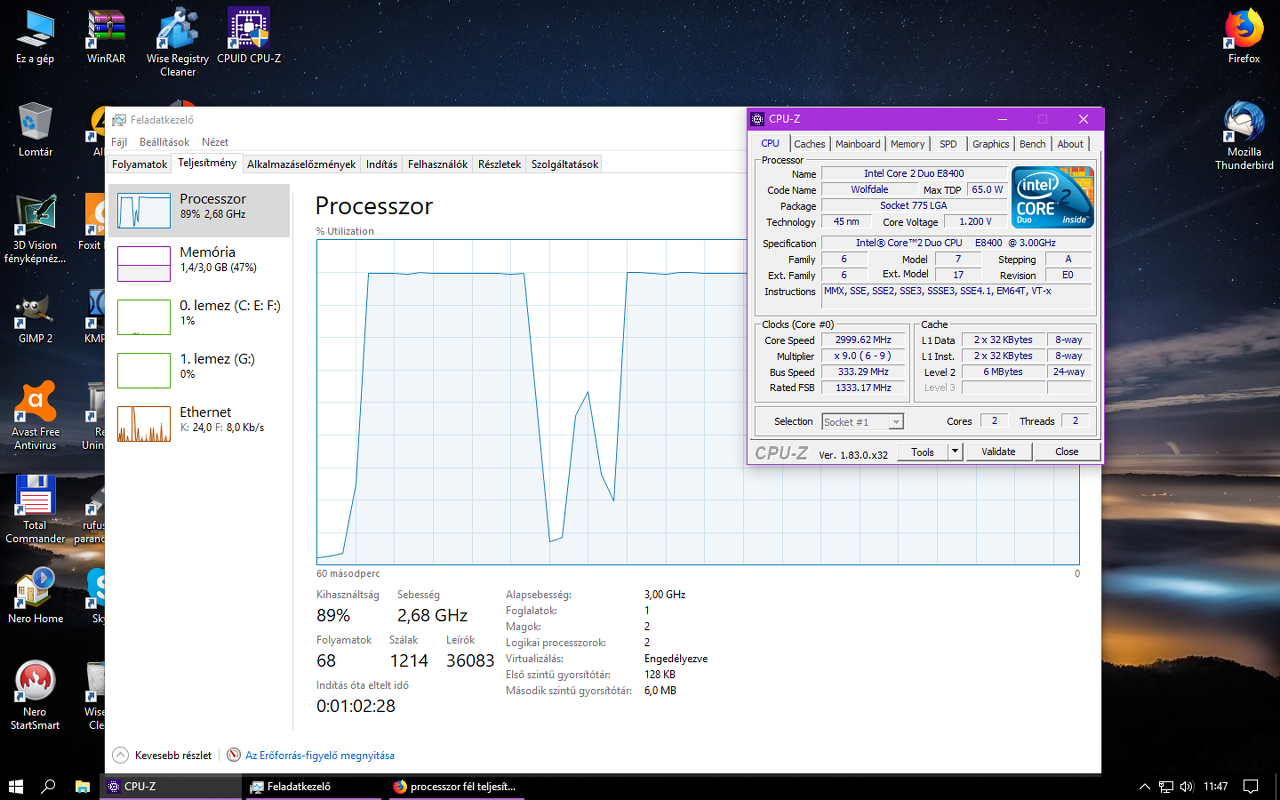Open the Az Erőforrás-figyelő megnyitása link
The image size is (1280, 800).
(x=320, y=756)
